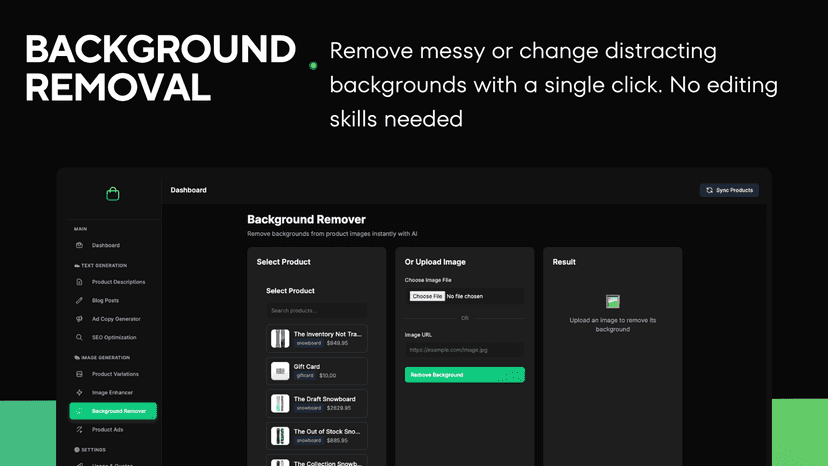Click the Ad Copy Generator megaphone icon
The width and height of the screenshot is (828, 466).
[79, 319]
